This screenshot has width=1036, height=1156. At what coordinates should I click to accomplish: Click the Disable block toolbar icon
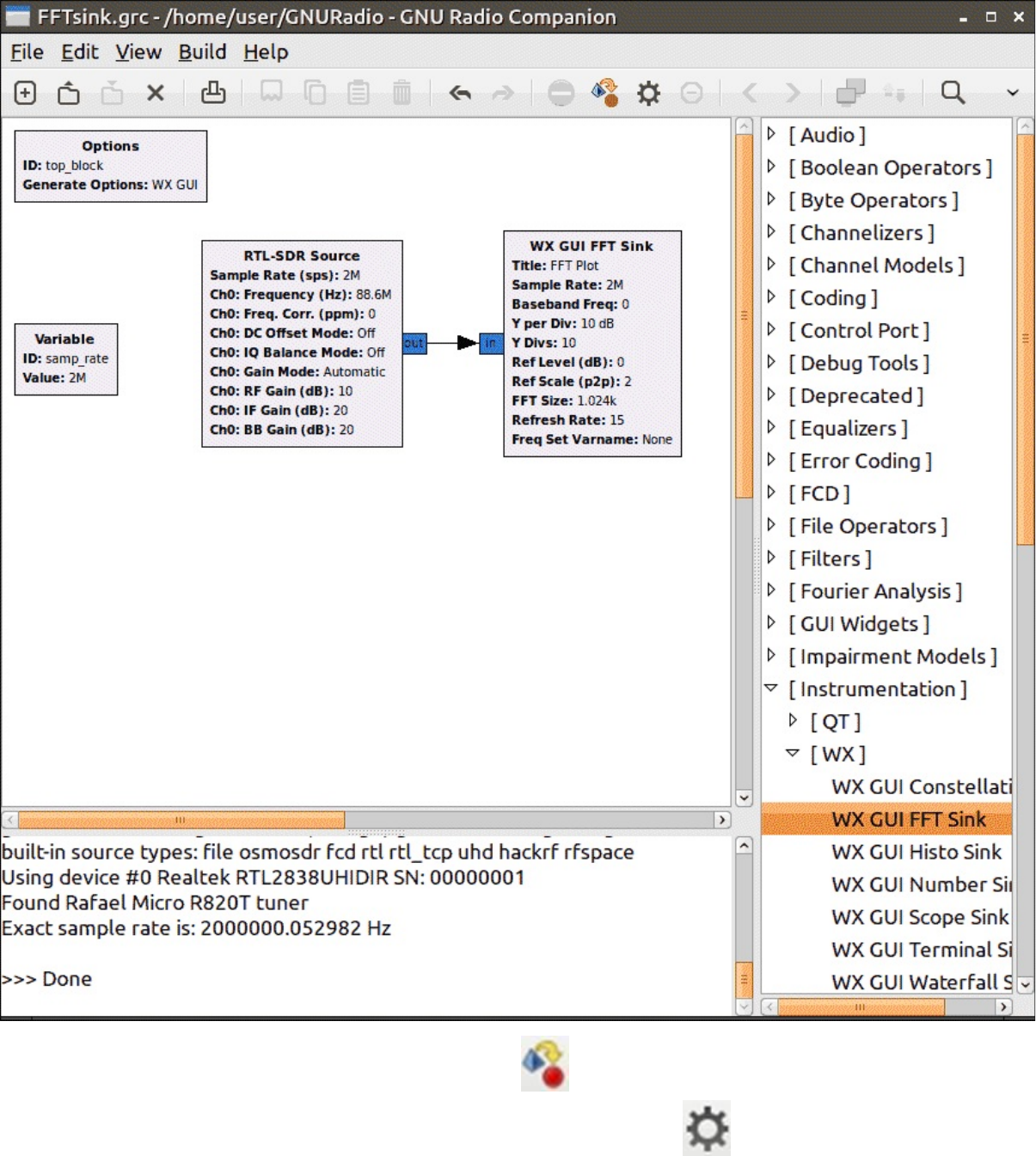point(894,92)
